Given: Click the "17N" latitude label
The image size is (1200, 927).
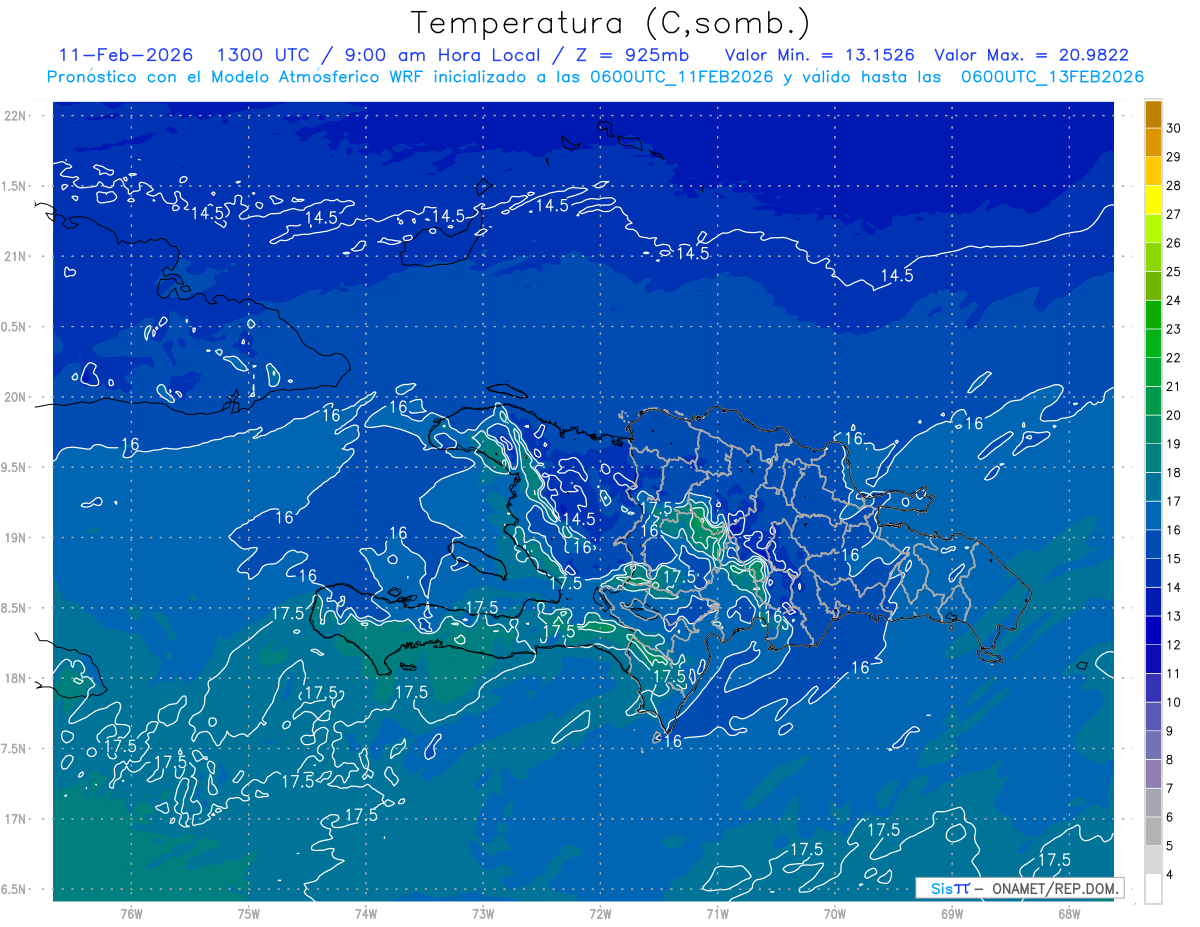Looking at the screenshot, I should pyautogui.click(x=15, y=819).
